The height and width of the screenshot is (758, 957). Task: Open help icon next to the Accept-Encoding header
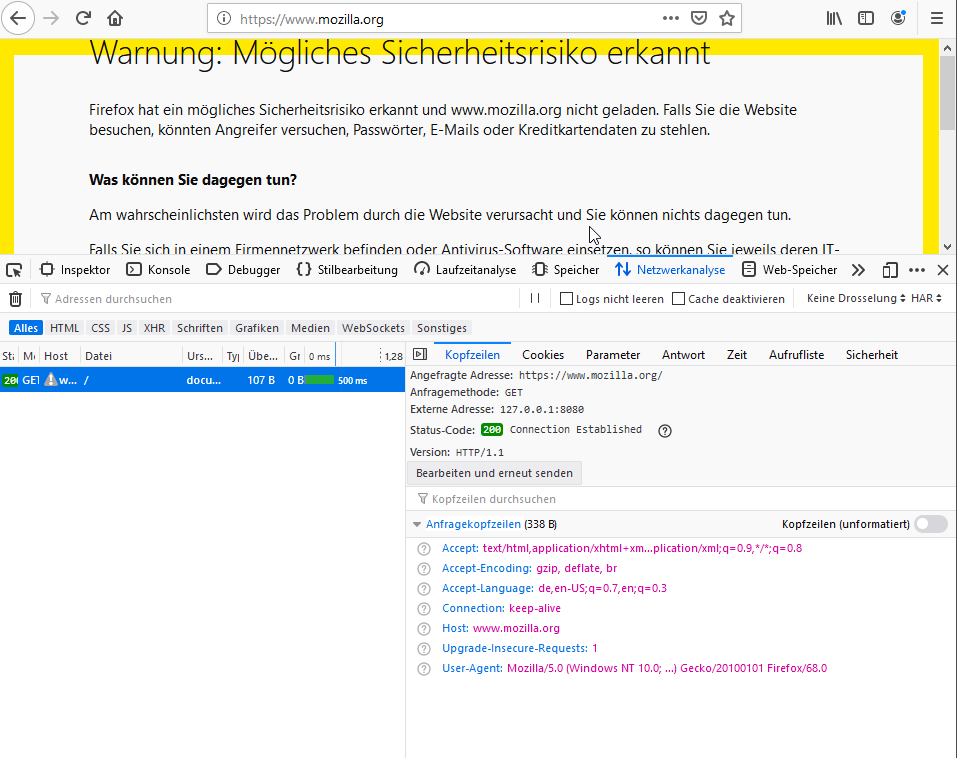click(424, 569)
